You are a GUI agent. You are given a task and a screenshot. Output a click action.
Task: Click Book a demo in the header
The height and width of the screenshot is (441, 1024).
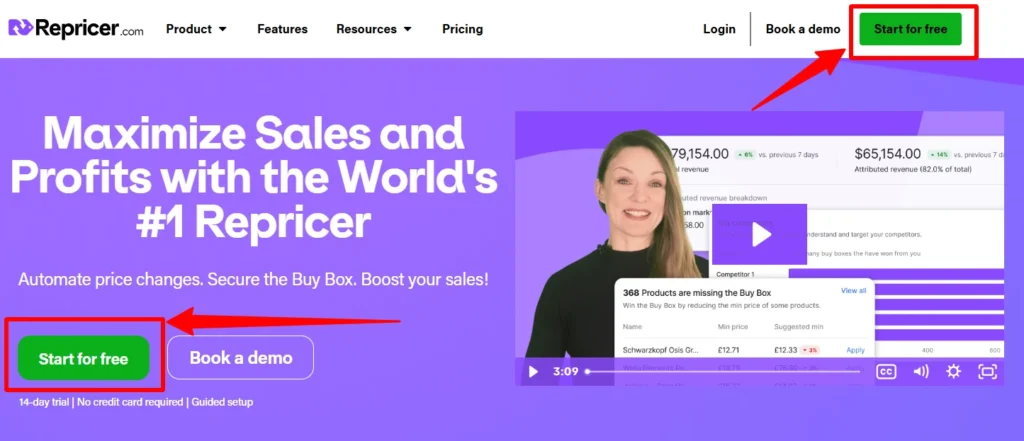(803, 29)
